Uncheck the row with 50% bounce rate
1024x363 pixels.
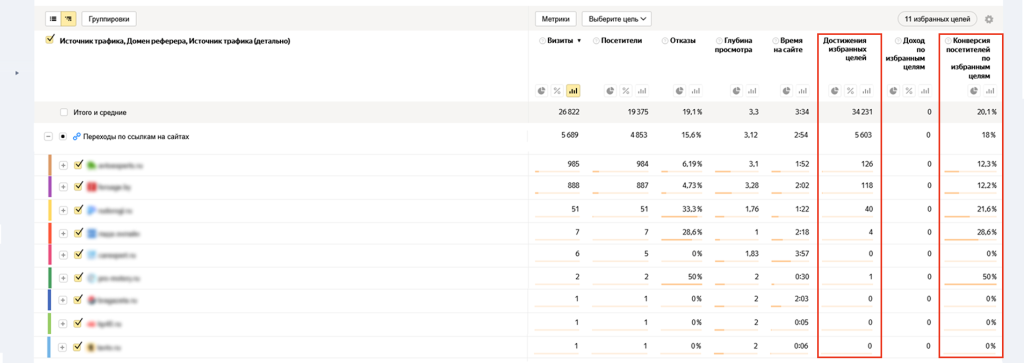click(78, 277)
